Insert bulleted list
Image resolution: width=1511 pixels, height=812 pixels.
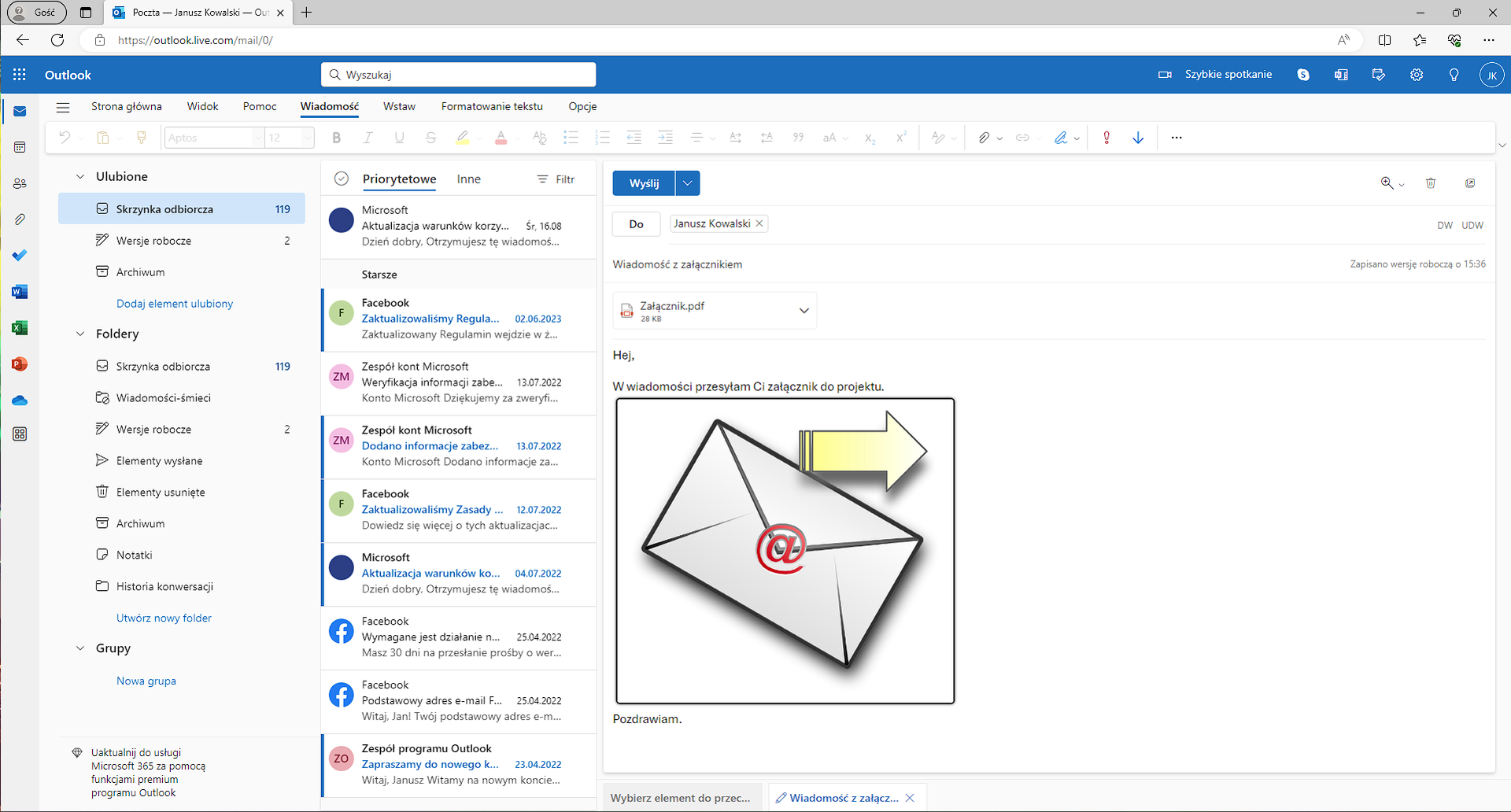571,138
